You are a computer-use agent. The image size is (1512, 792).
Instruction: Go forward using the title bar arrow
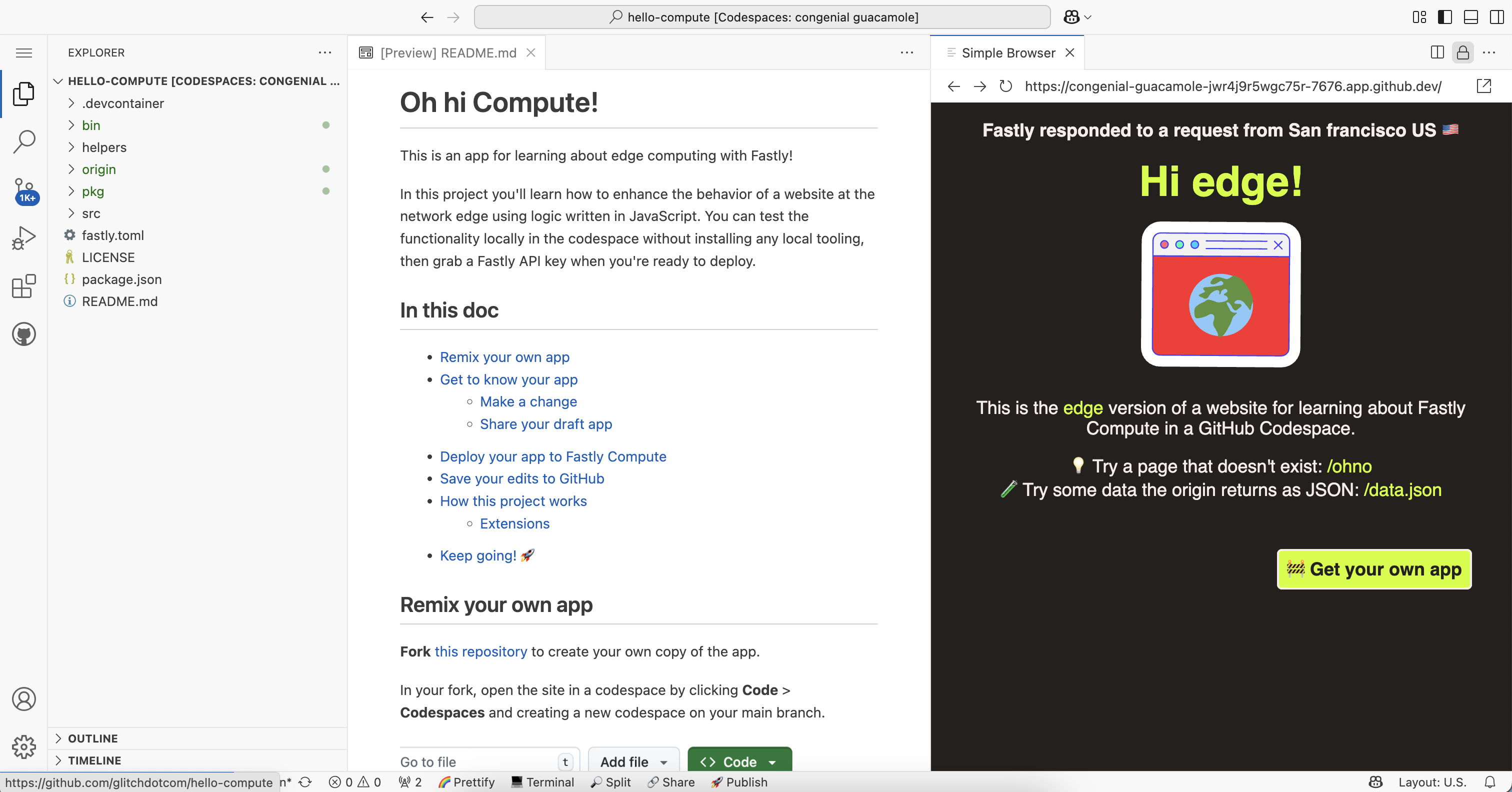(x=453, y=17)
